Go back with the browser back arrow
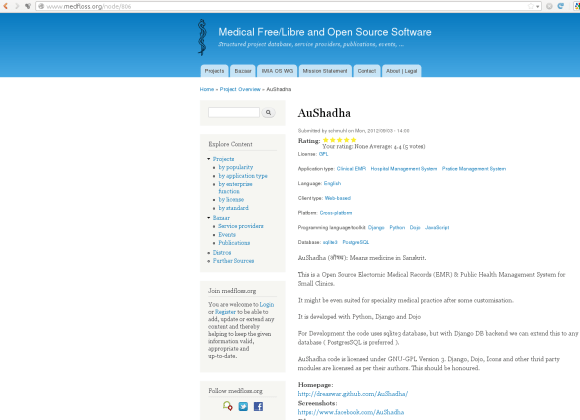Viewport: 580px width, 420px height. pyautogui.click(x=5, y=6)
